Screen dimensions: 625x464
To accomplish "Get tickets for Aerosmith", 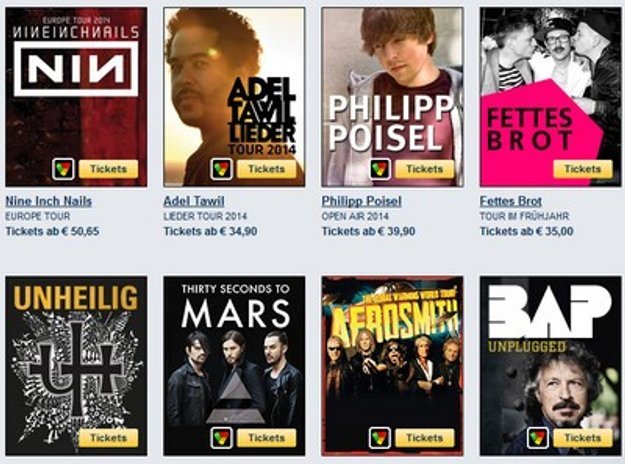I will [x=425, y=438].
